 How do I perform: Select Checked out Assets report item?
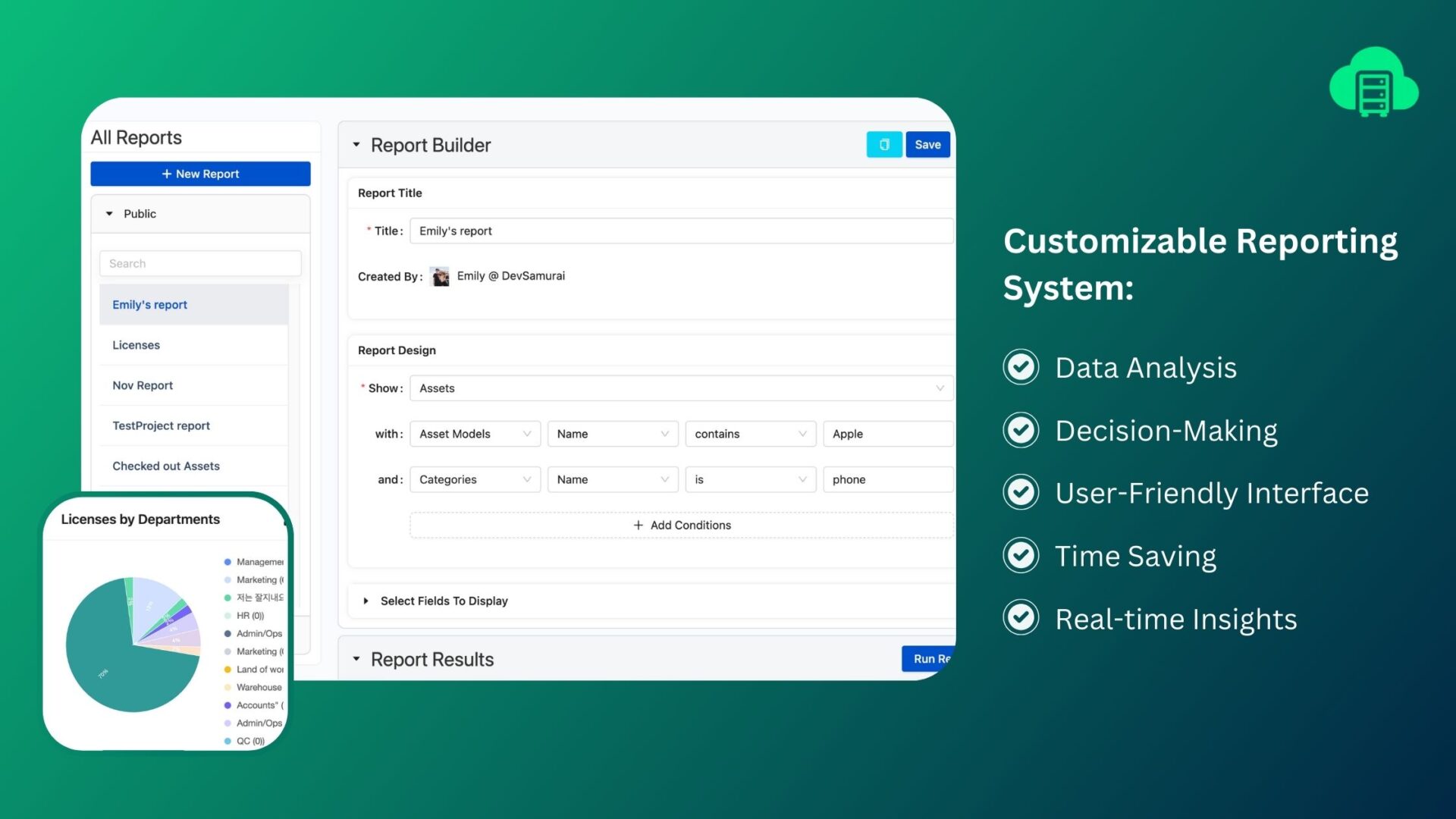coord(166,465)
